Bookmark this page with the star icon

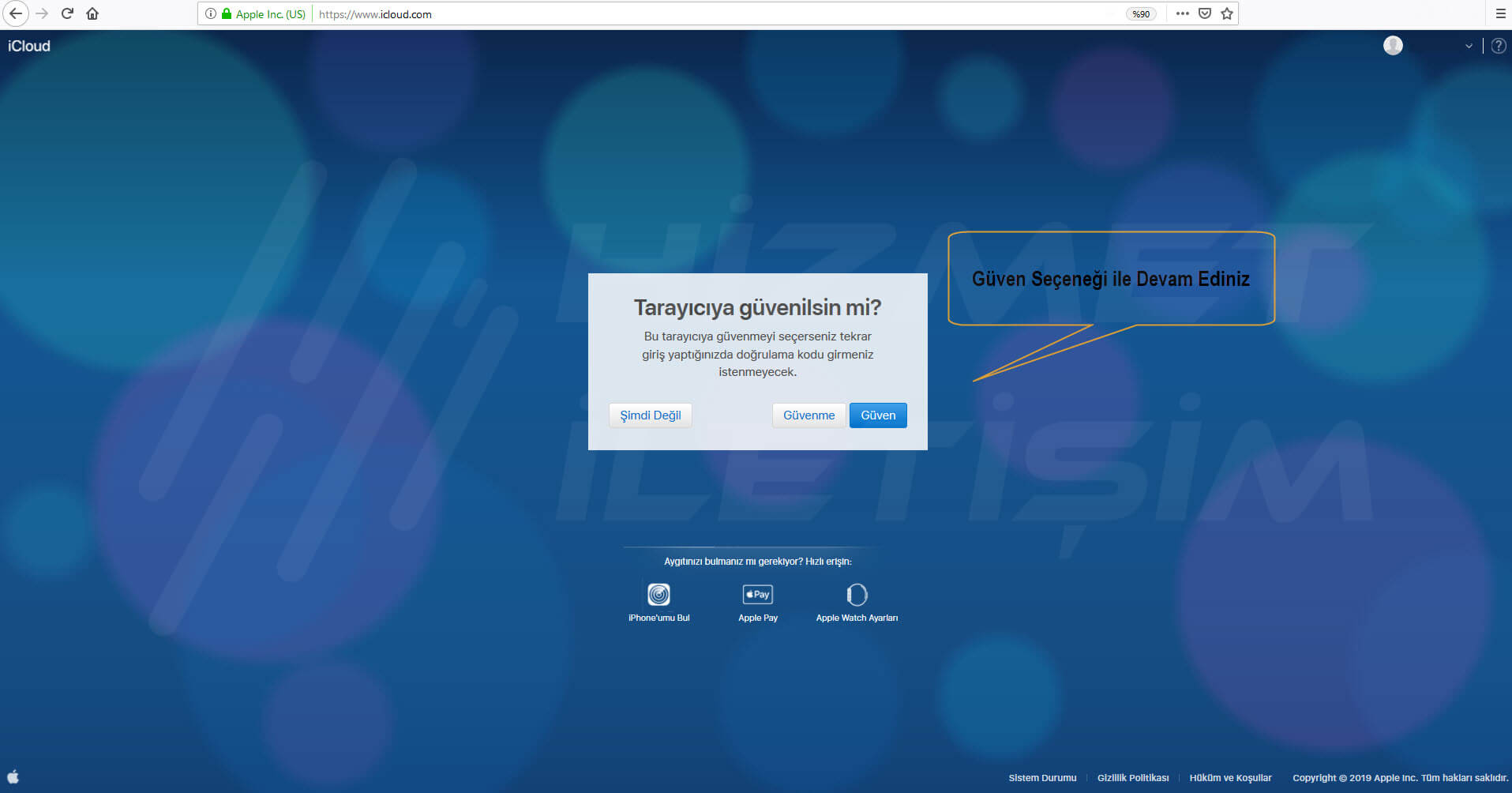(1227, 13)
